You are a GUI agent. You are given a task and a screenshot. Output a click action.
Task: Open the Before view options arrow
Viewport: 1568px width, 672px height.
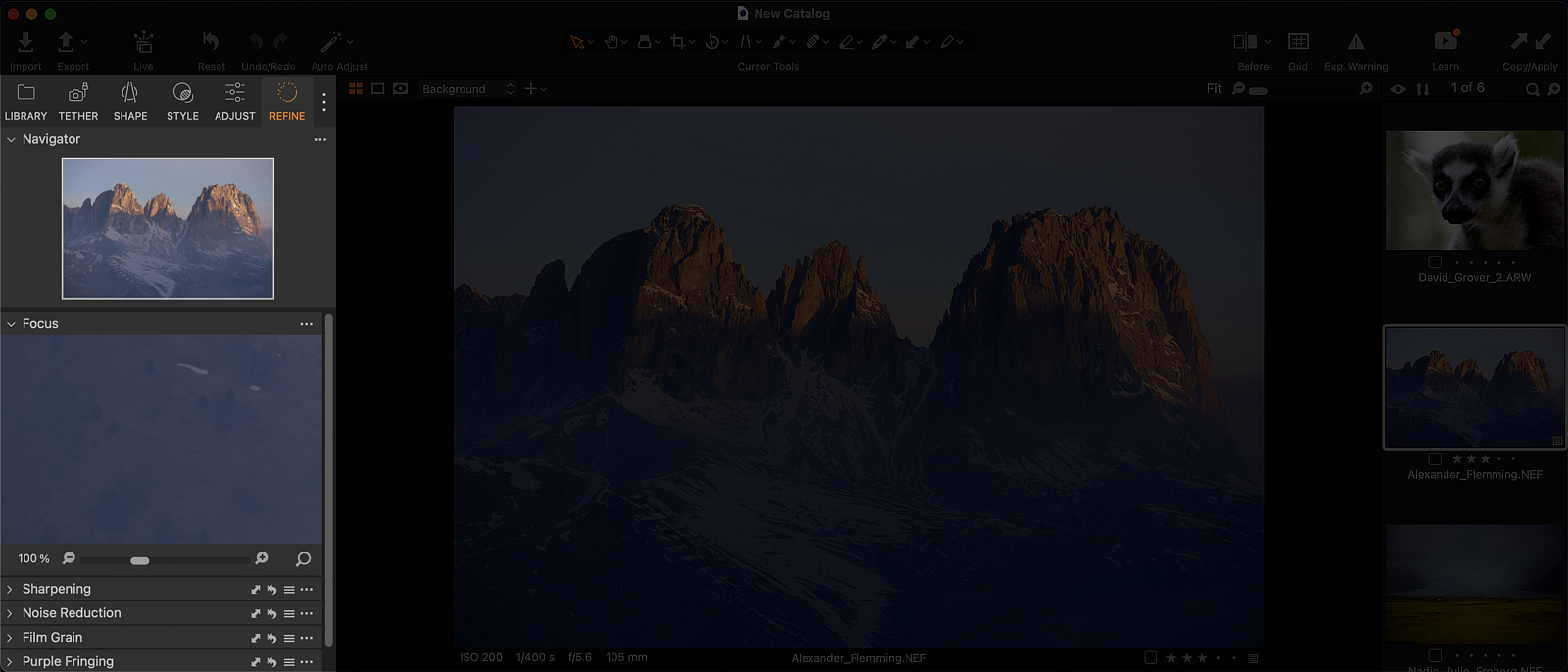tap(1268, 42)
